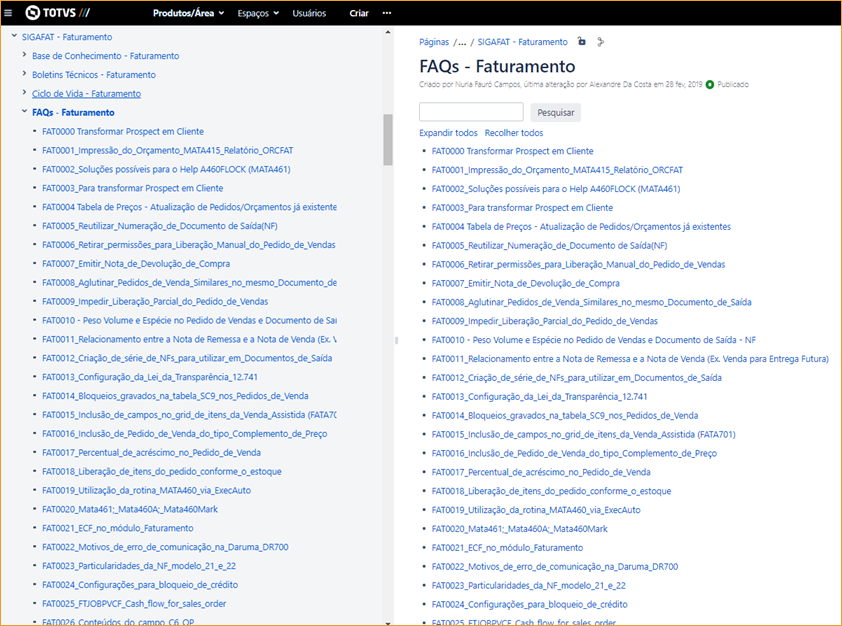Click the sidebar scrollbar down arrow
Viewport: 842px width, 626px height.
(388, 622)
